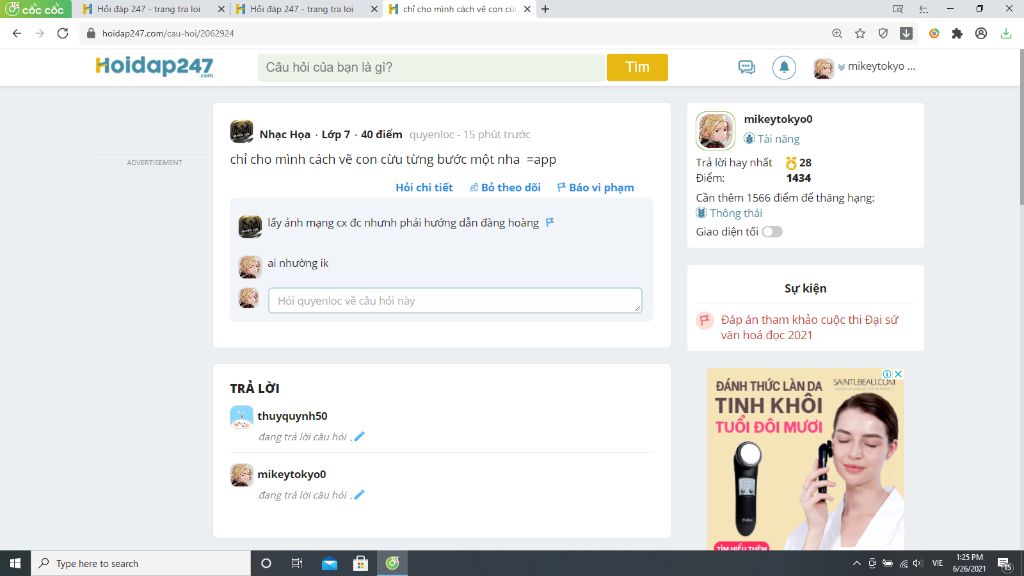This screenshot has height=576, width=1024.
Task: Go back with the browser back arrow
Action: pos(17,33)
